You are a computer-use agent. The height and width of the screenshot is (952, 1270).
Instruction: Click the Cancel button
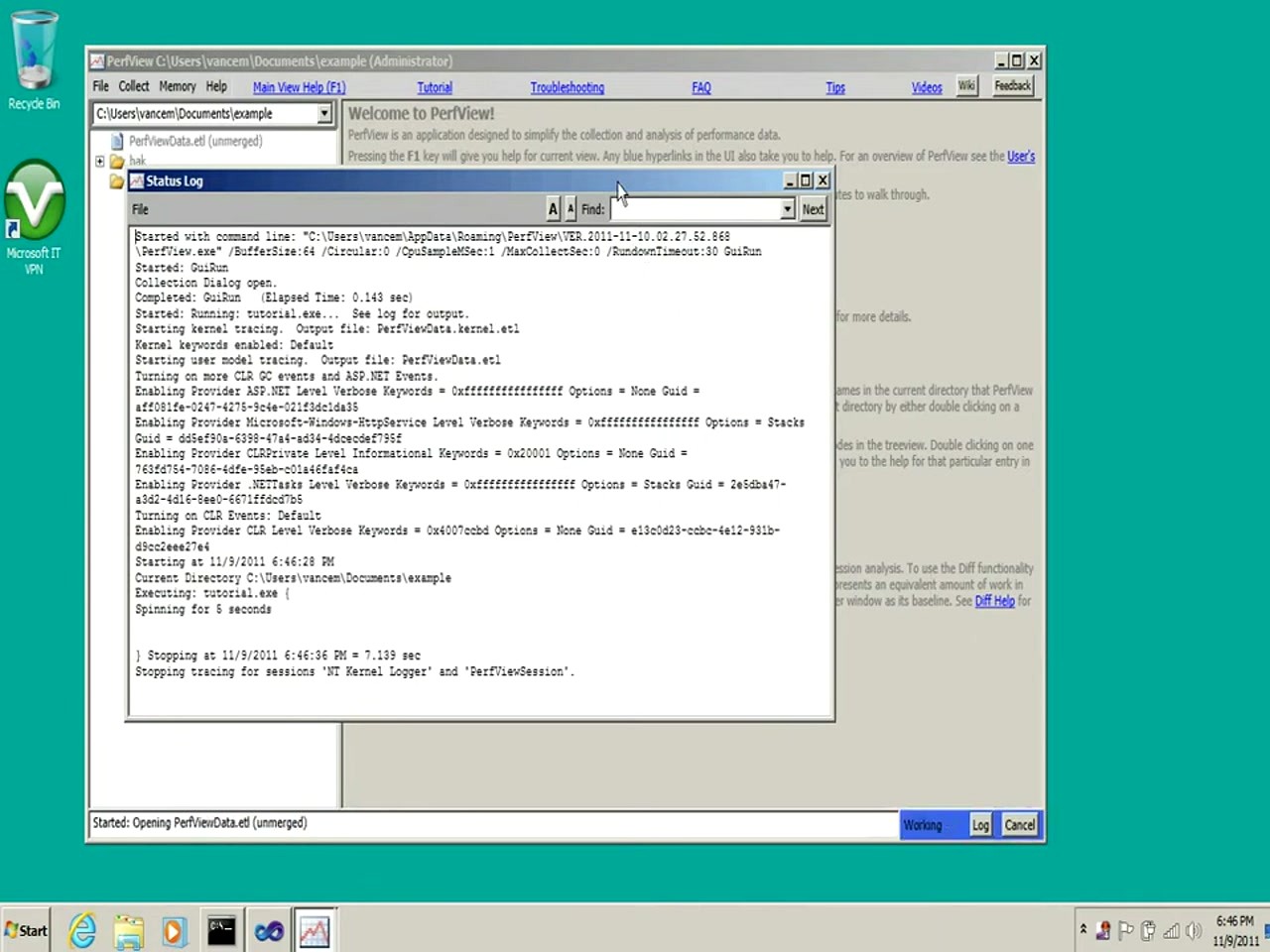coord(1019,824)
